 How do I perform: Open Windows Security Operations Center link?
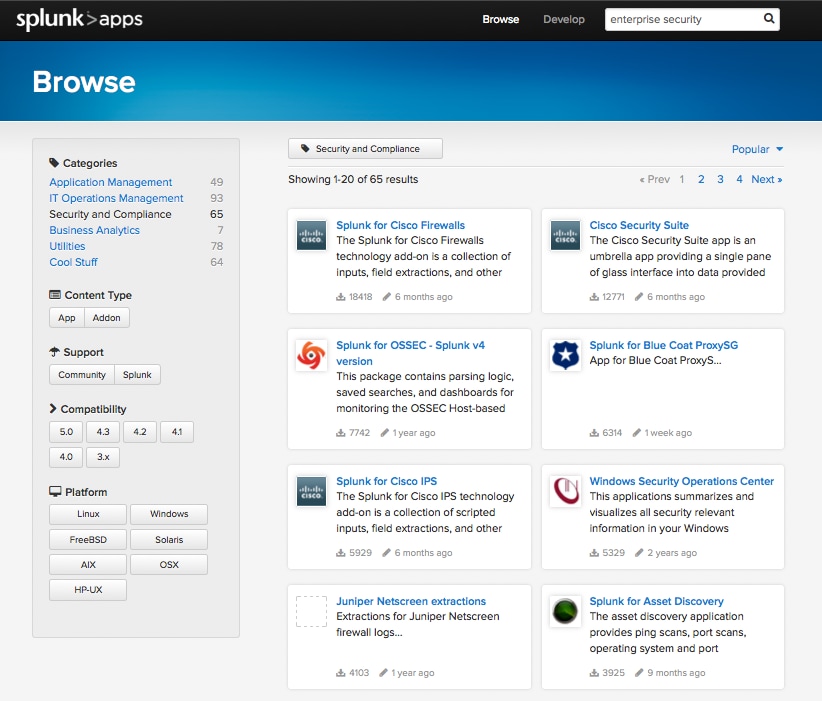point(682,481)
